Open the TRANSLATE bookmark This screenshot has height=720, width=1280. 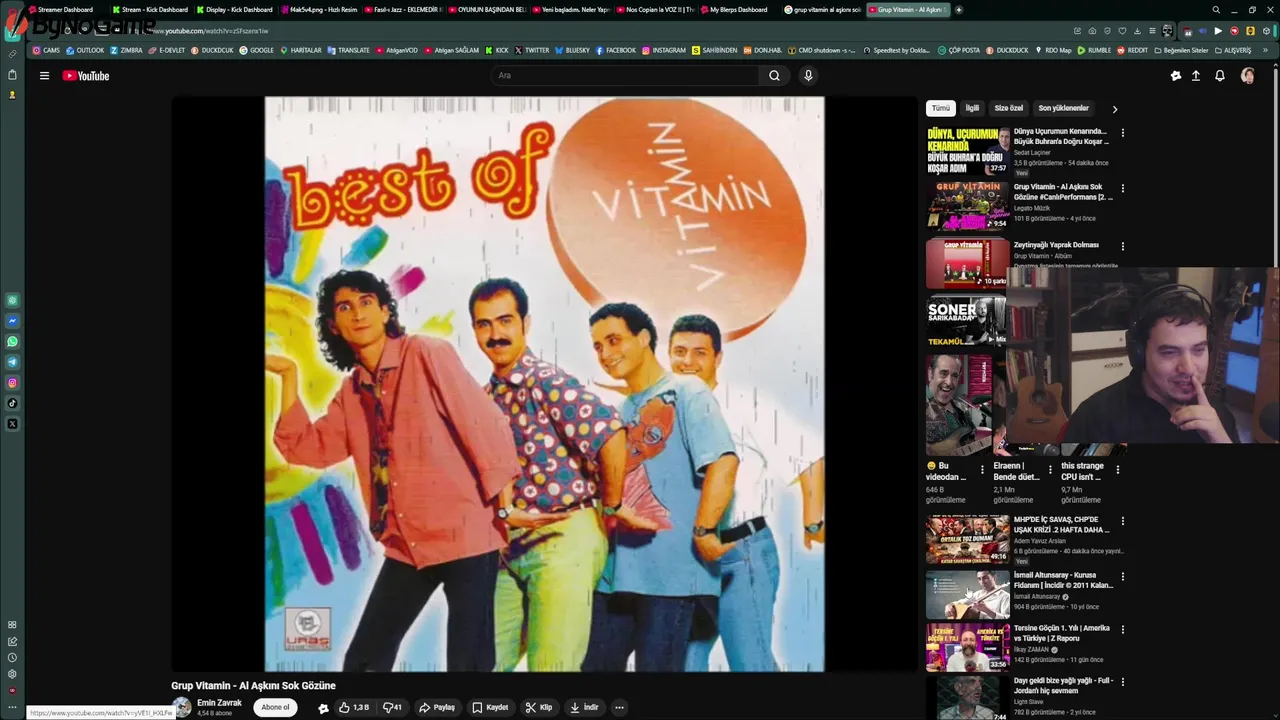(348, 50)
